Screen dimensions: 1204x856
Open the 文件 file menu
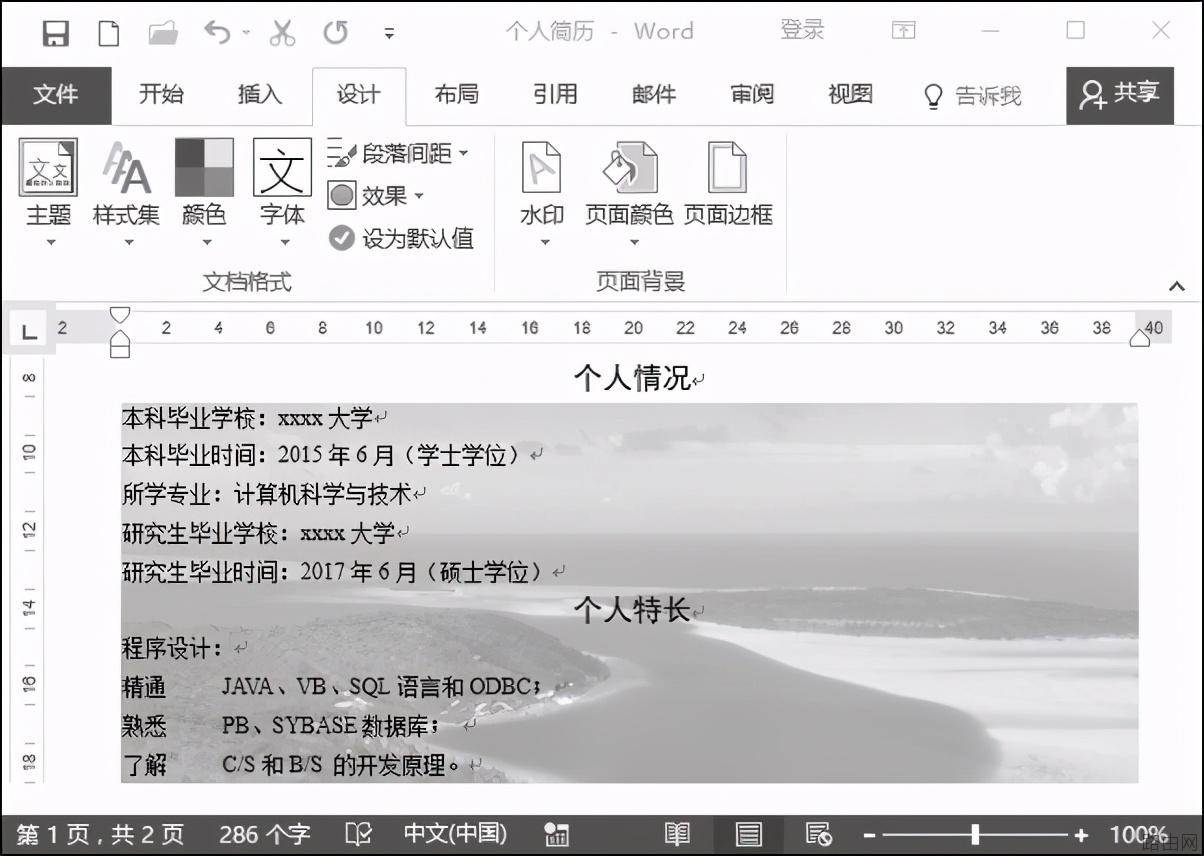(55, 95)
